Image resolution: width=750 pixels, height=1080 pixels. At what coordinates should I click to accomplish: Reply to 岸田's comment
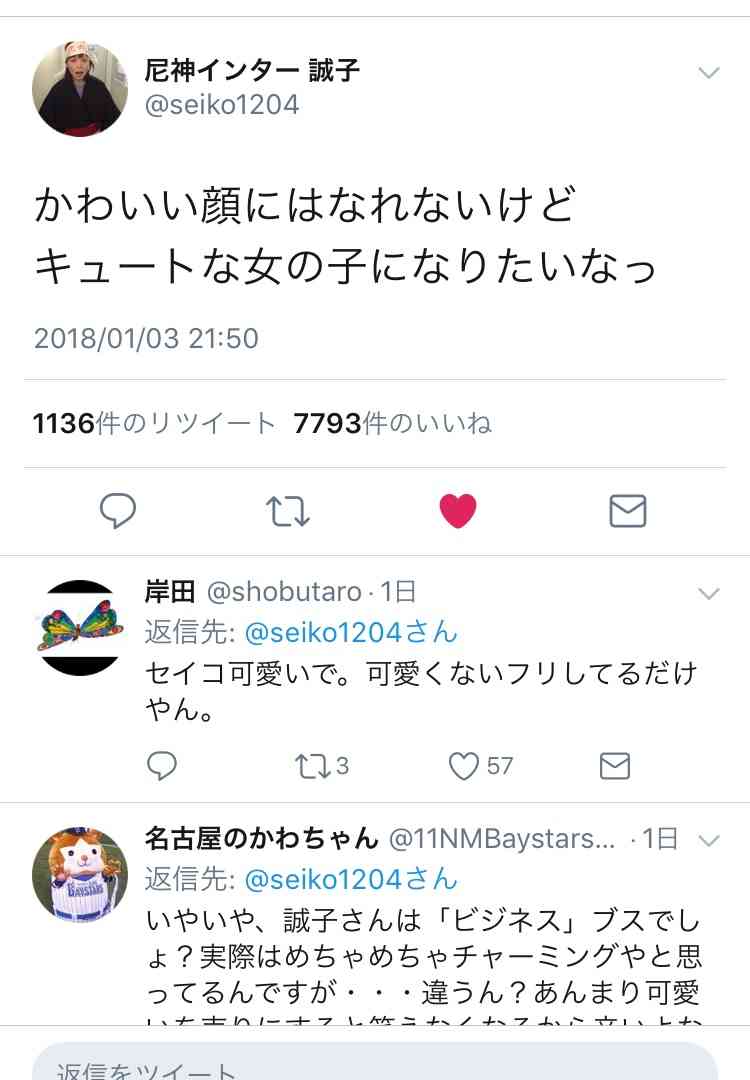[x=162, y=765]
